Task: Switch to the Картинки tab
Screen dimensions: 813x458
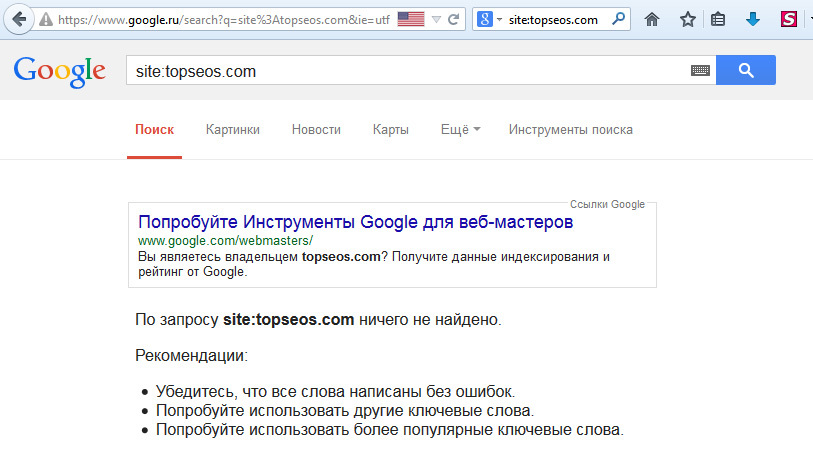Action: click(x=233, y=130)
